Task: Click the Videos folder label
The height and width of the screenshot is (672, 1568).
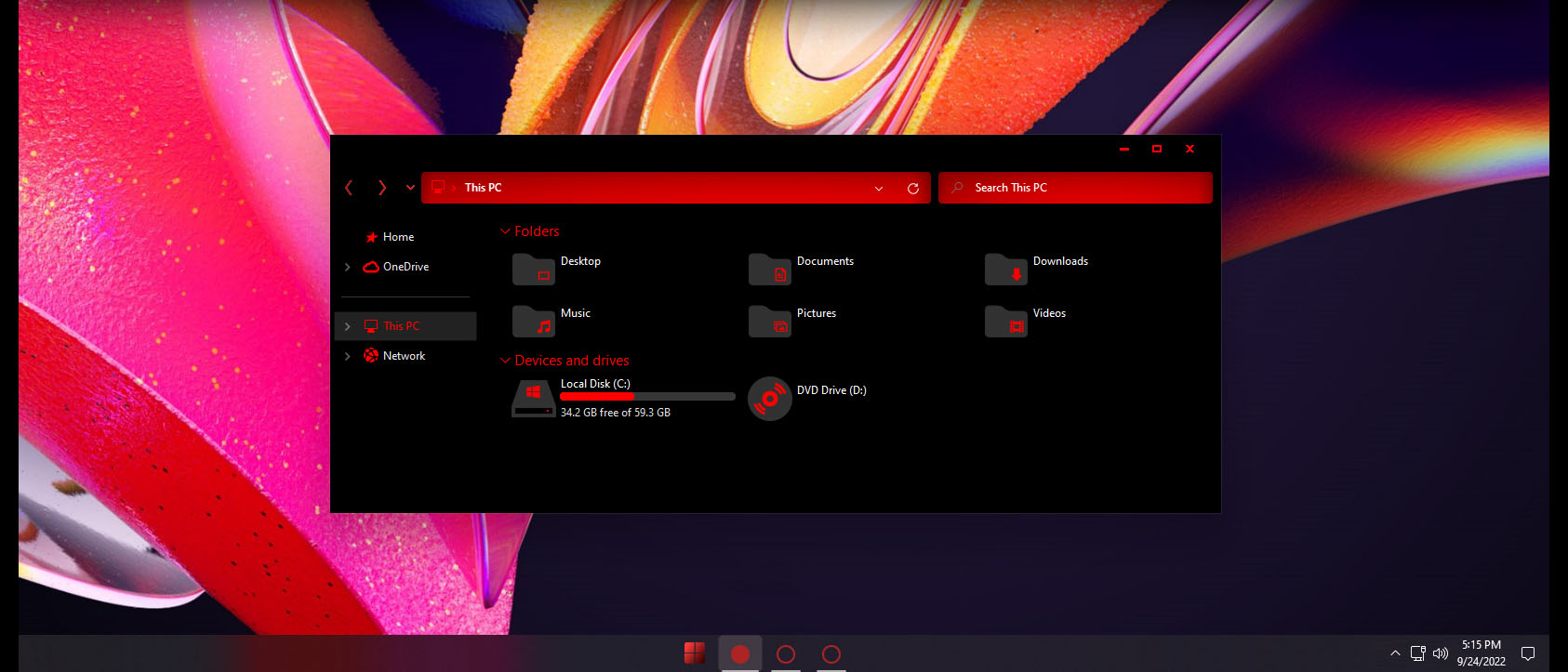Action: (1049, 313)
